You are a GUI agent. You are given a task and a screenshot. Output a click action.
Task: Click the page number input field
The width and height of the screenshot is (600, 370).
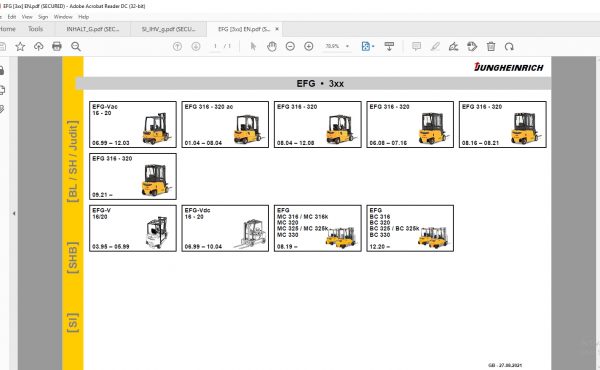coord(215,46)
